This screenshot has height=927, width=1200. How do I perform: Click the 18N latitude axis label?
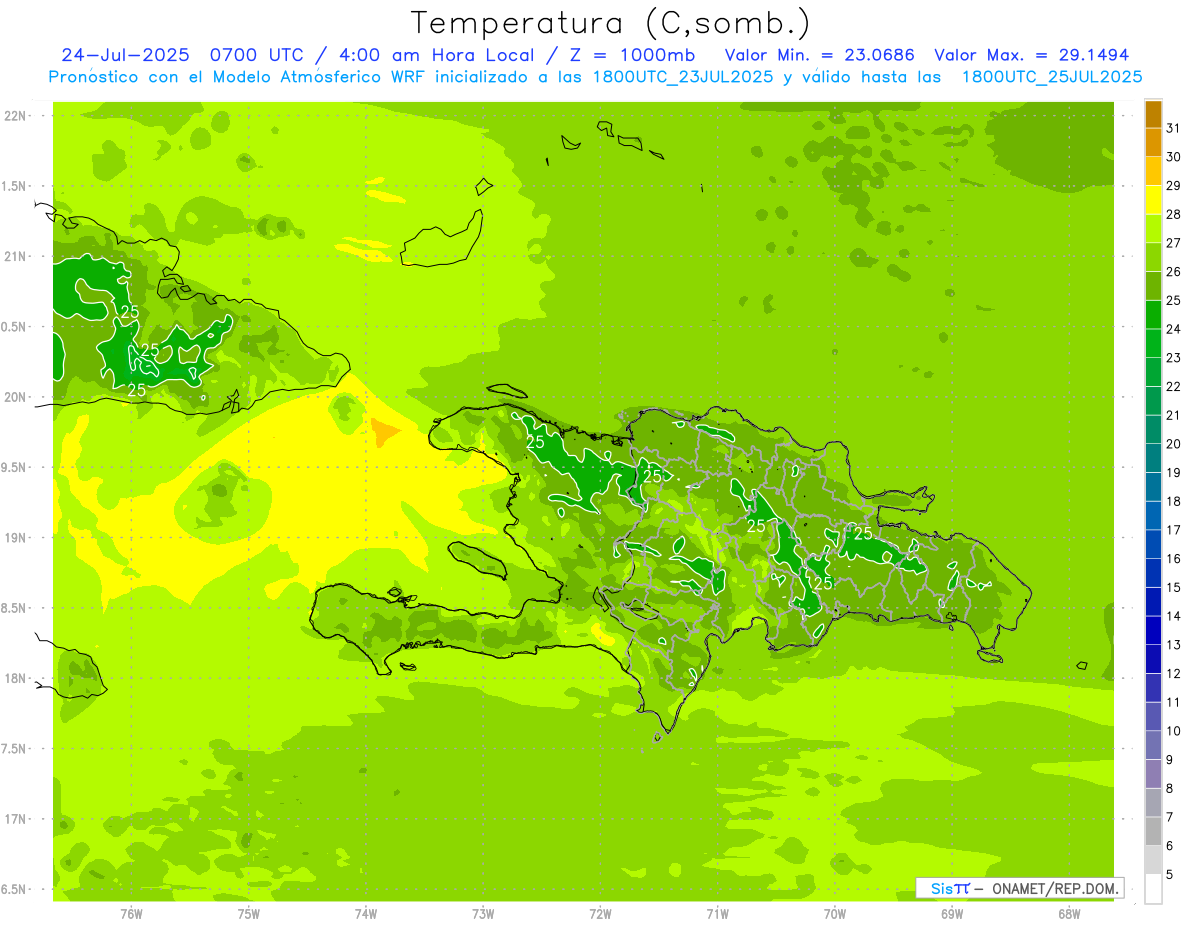pyautogui.click(x=17, y=678)
